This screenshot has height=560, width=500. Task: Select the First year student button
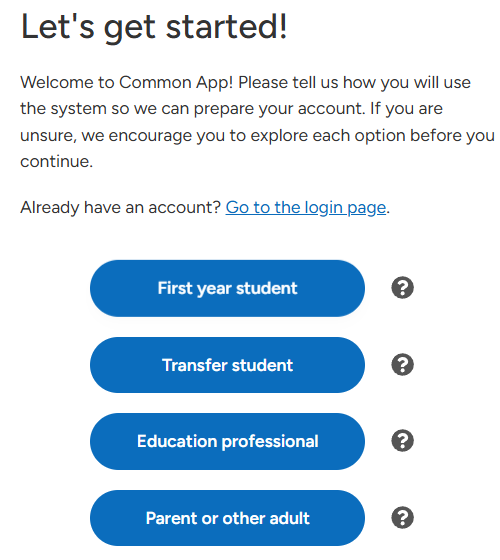coord(227,288)
